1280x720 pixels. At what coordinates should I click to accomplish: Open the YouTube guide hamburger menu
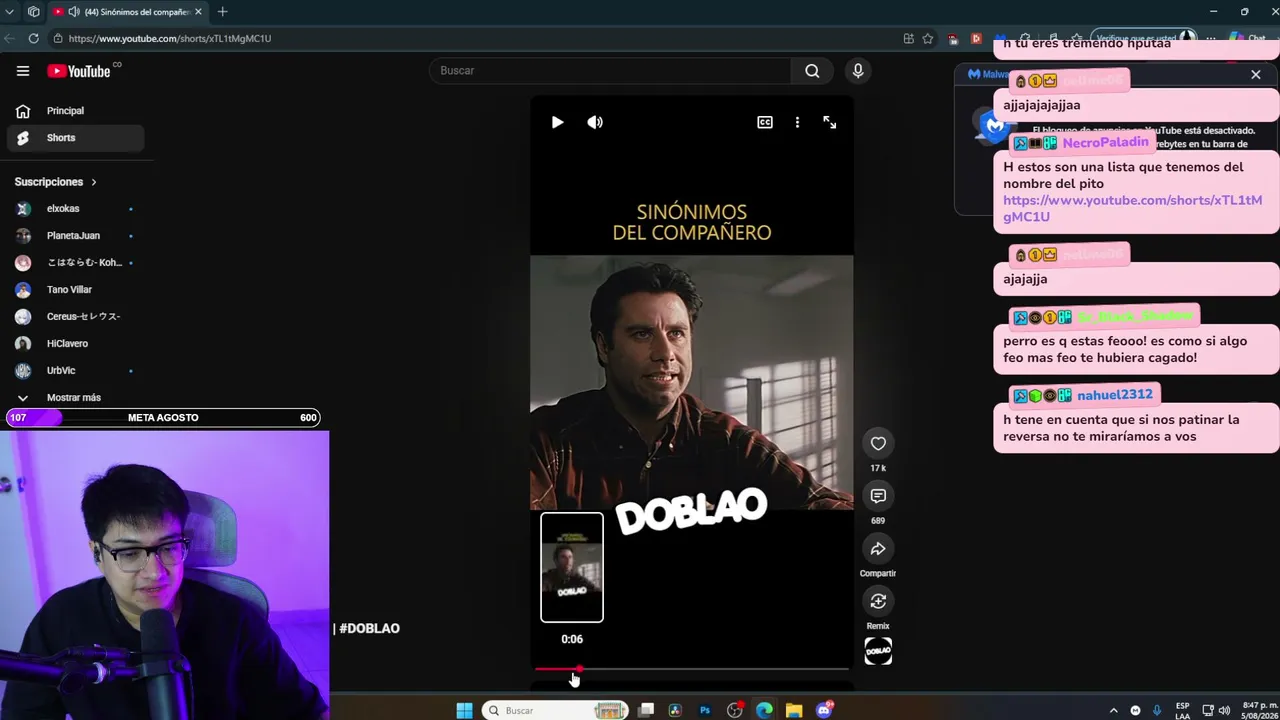[23, 71]
